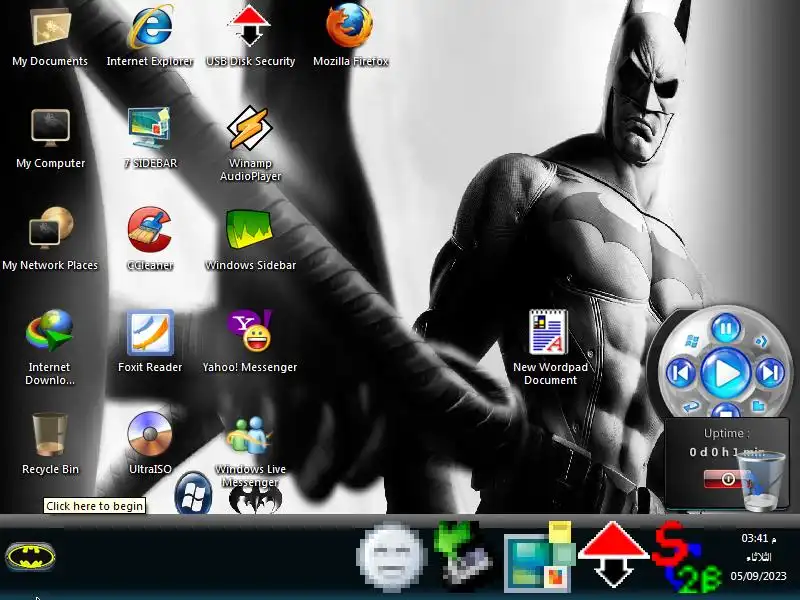Open the Batman logo Start button
Image resolution: width=800 pixels, height=600 pixels.
click(31, 556)
